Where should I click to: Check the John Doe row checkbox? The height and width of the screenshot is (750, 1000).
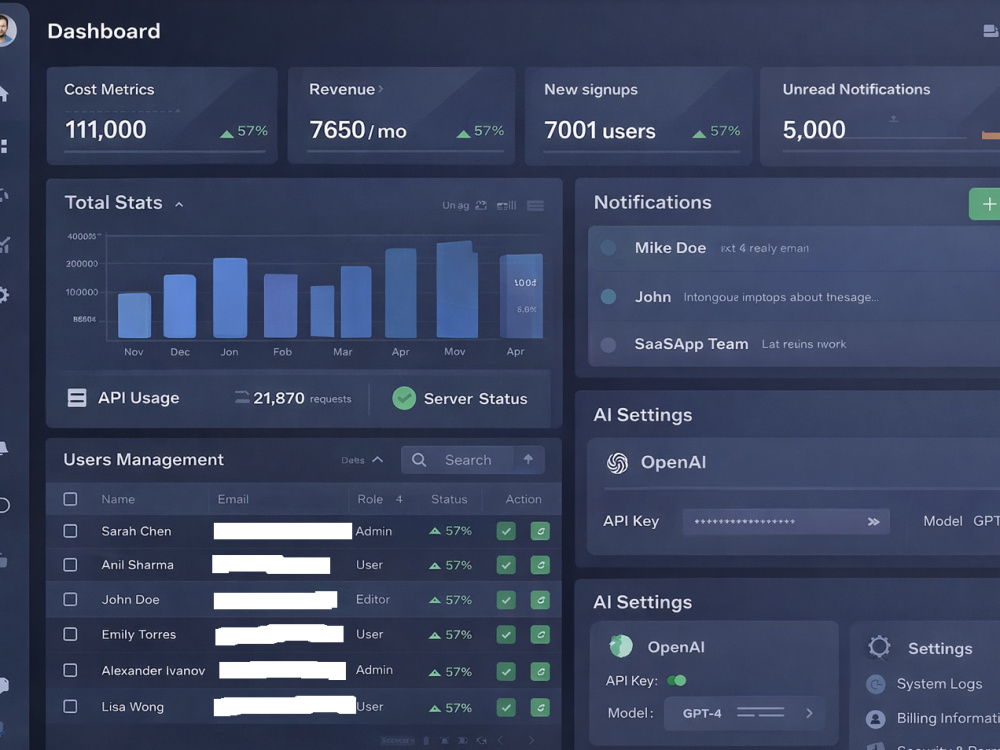pyautogui.click(x=70, y=599)
